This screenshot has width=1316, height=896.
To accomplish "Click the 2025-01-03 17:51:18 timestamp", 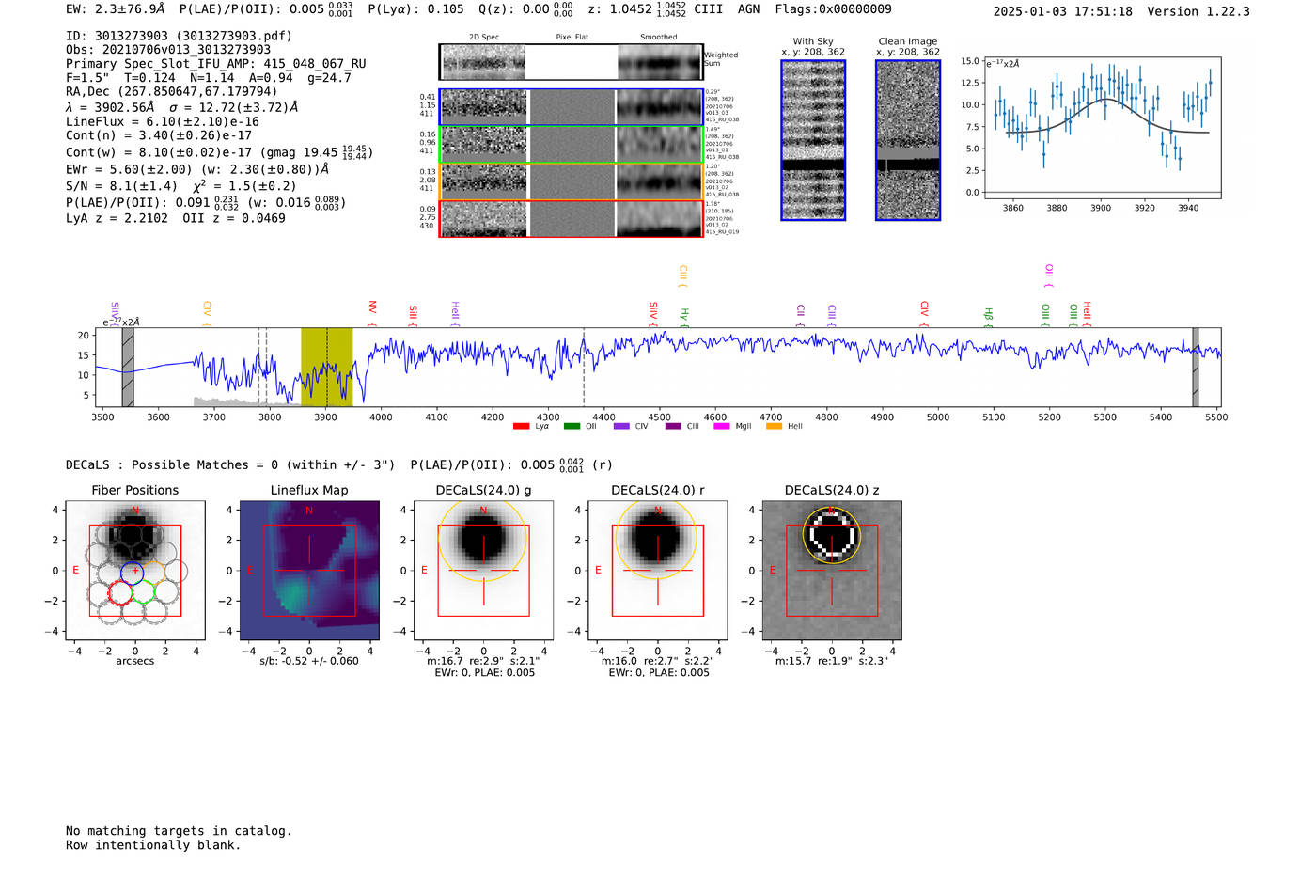I will [1063, 11].
